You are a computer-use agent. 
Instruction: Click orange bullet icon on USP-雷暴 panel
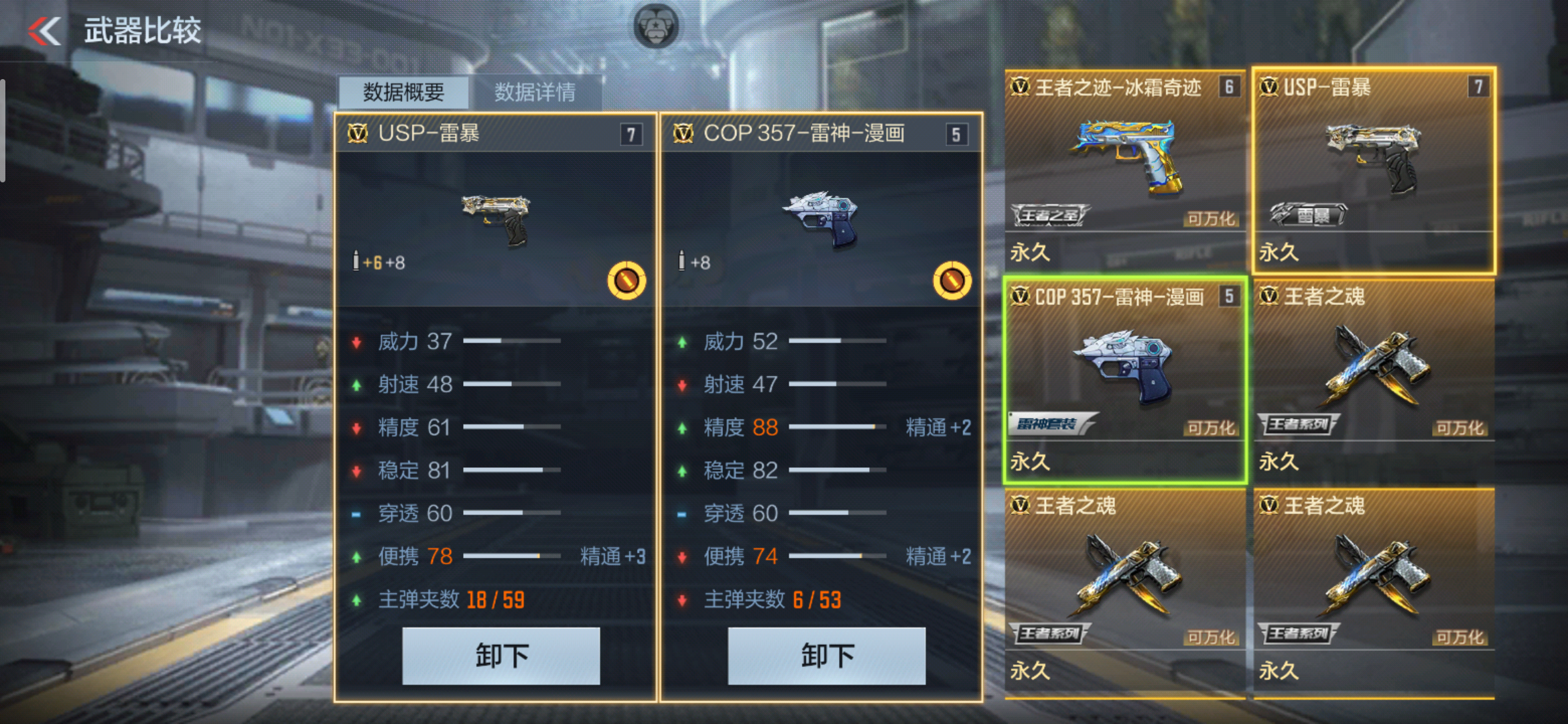pos(627,280)
